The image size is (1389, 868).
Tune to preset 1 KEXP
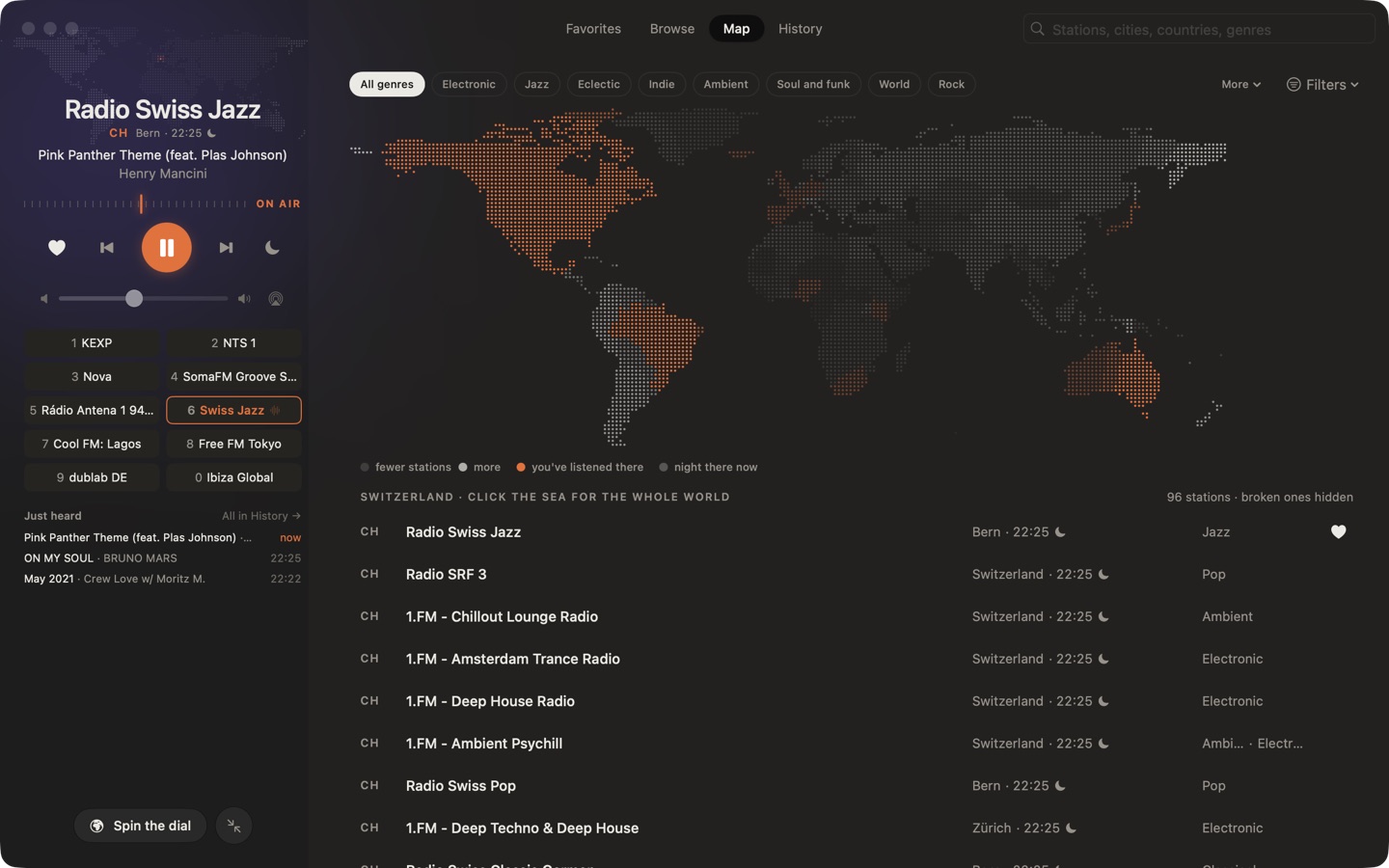pos(92,342)
